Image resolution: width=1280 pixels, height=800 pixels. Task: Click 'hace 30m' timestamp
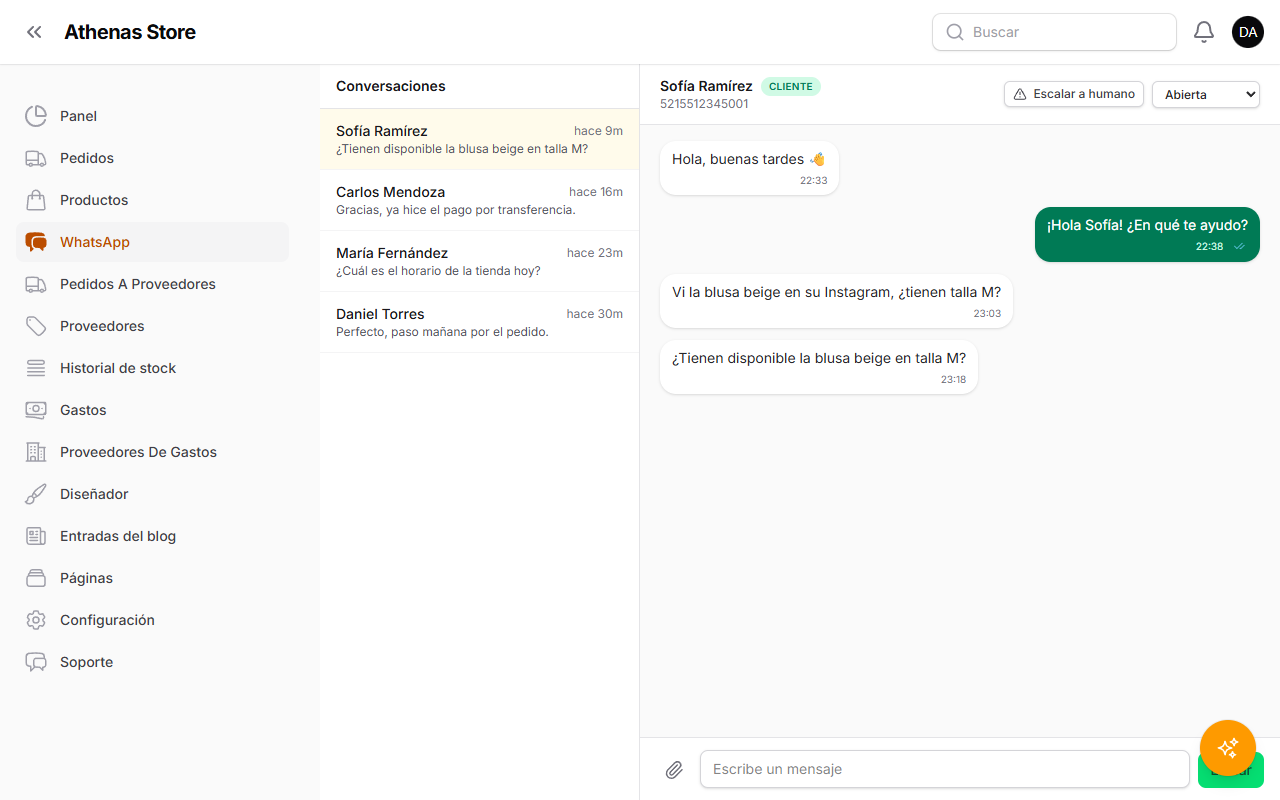click(595, 314)
